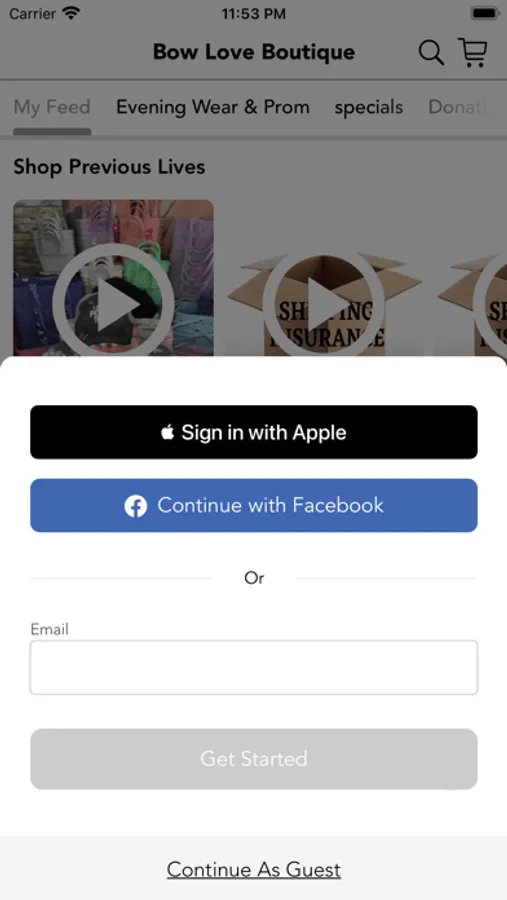Open the Evening Wear & Prom tab

click(x=213, y=107)
